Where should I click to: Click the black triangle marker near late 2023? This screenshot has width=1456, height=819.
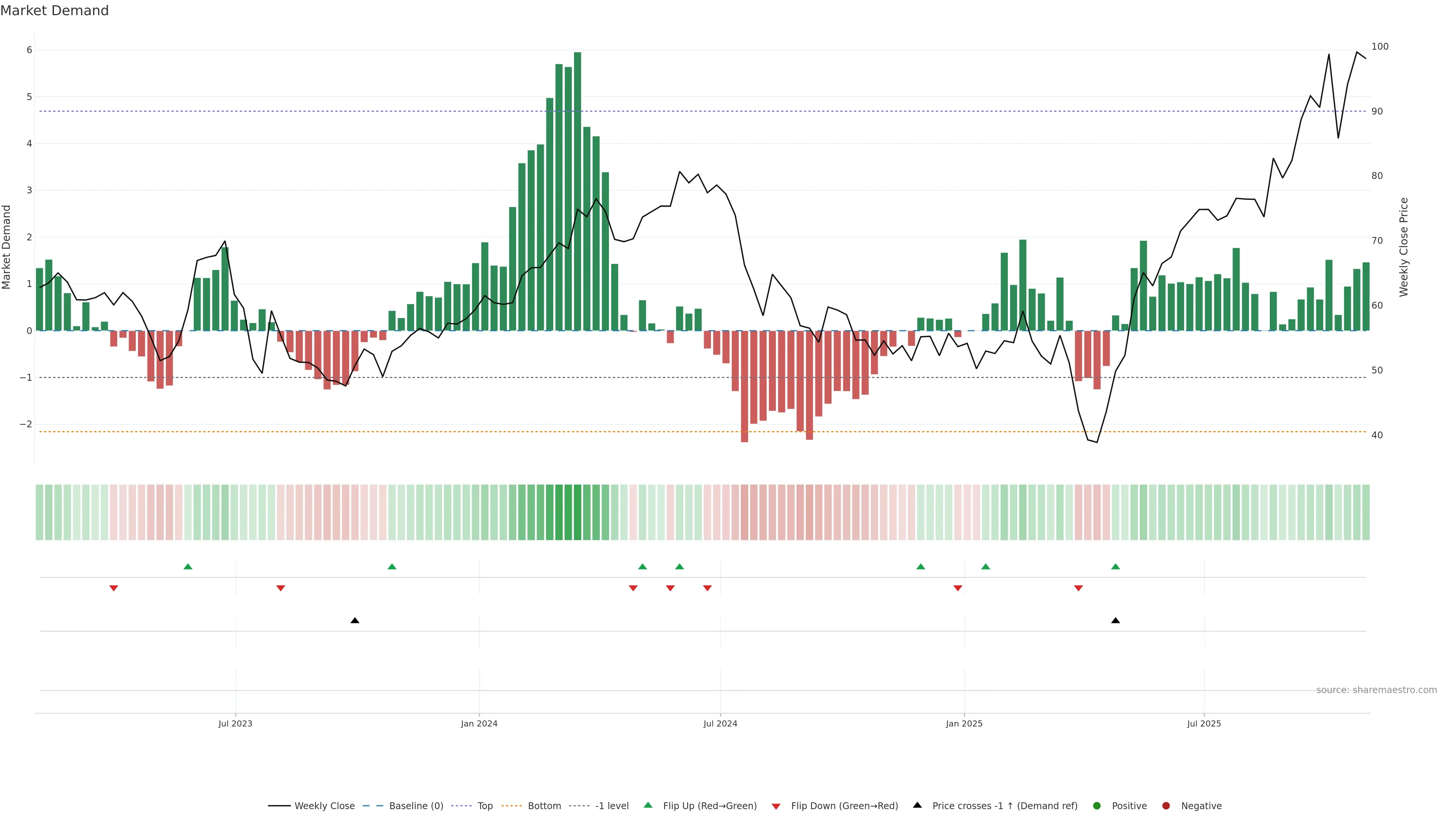click(355, 621)
